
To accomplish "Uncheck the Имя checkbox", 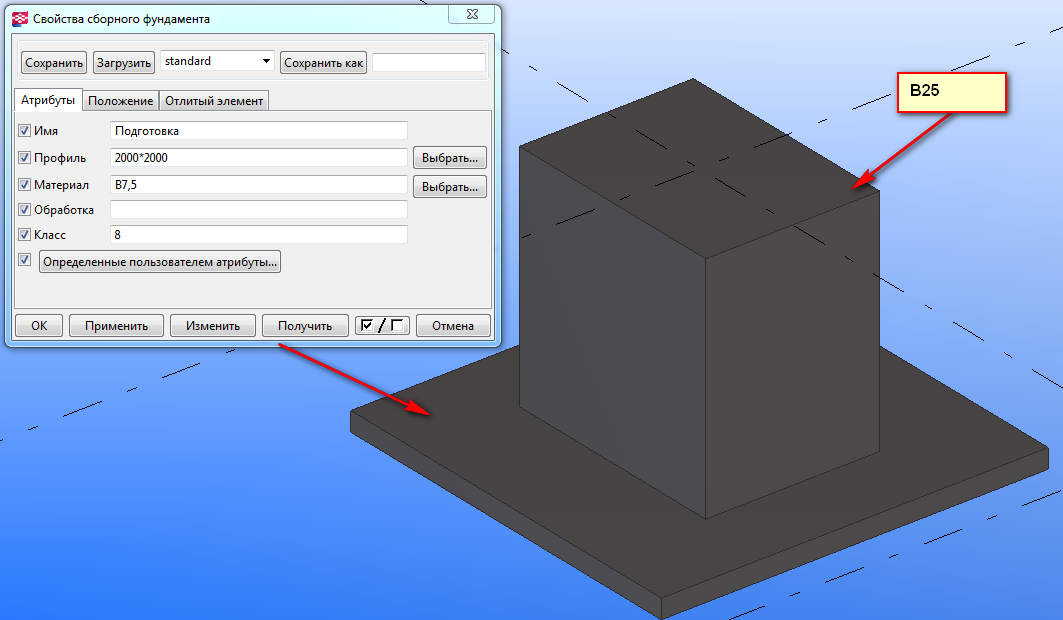I will tap(25, 131).
